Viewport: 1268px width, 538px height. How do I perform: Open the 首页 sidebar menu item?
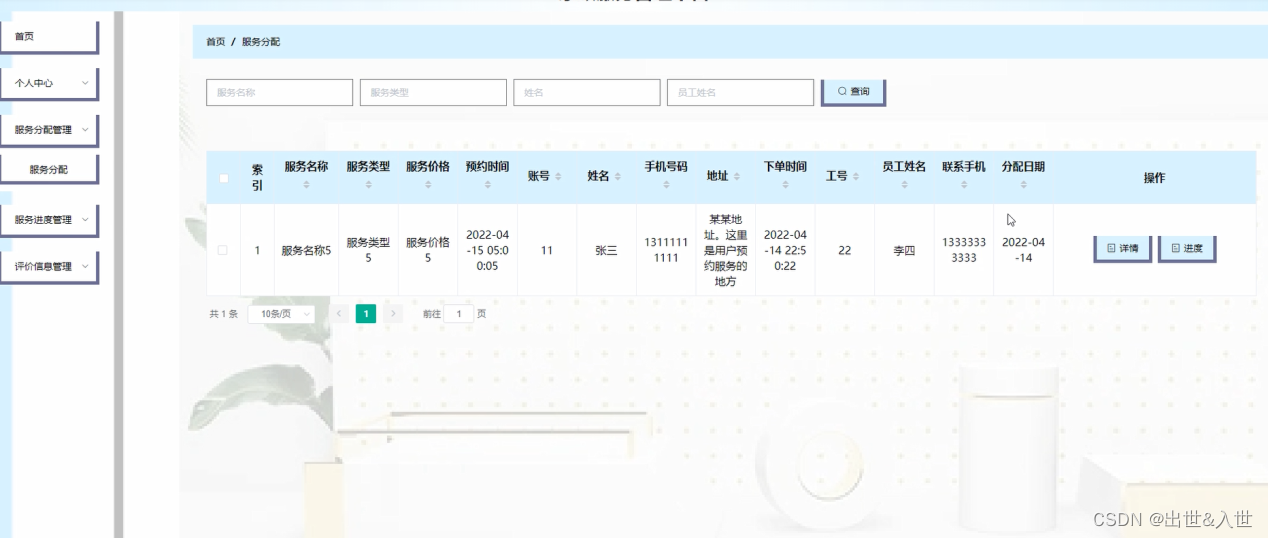[x=49, y=36]
